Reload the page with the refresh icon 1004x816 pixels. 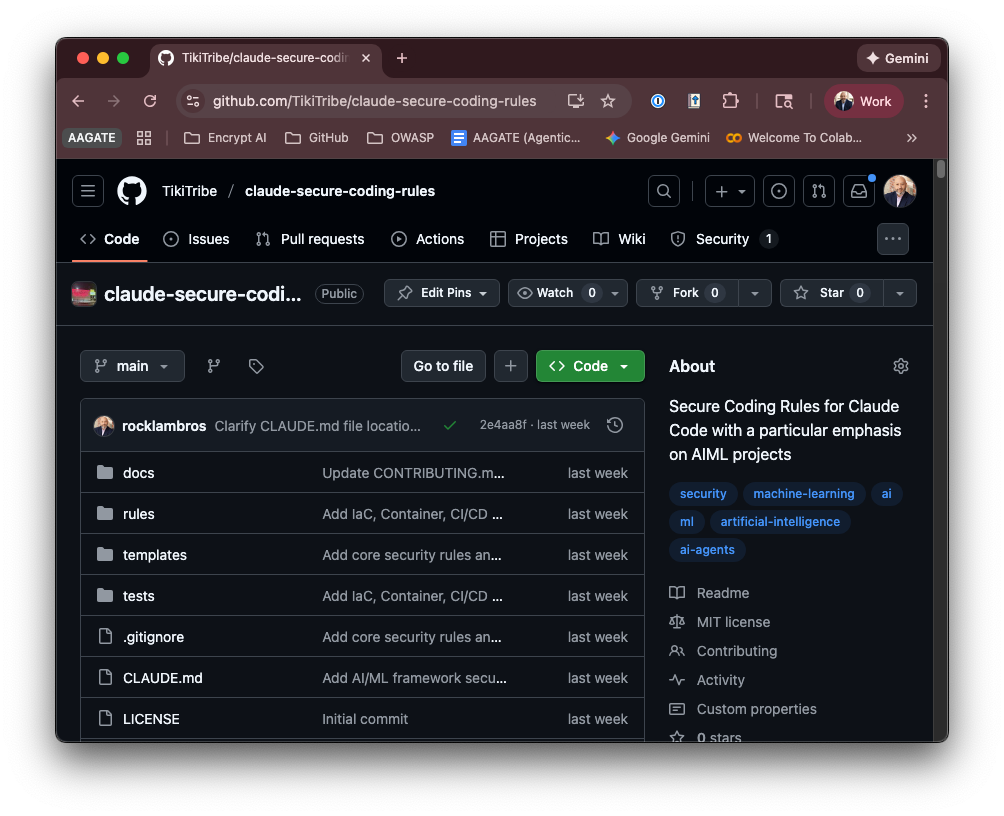tap(150, 101)
